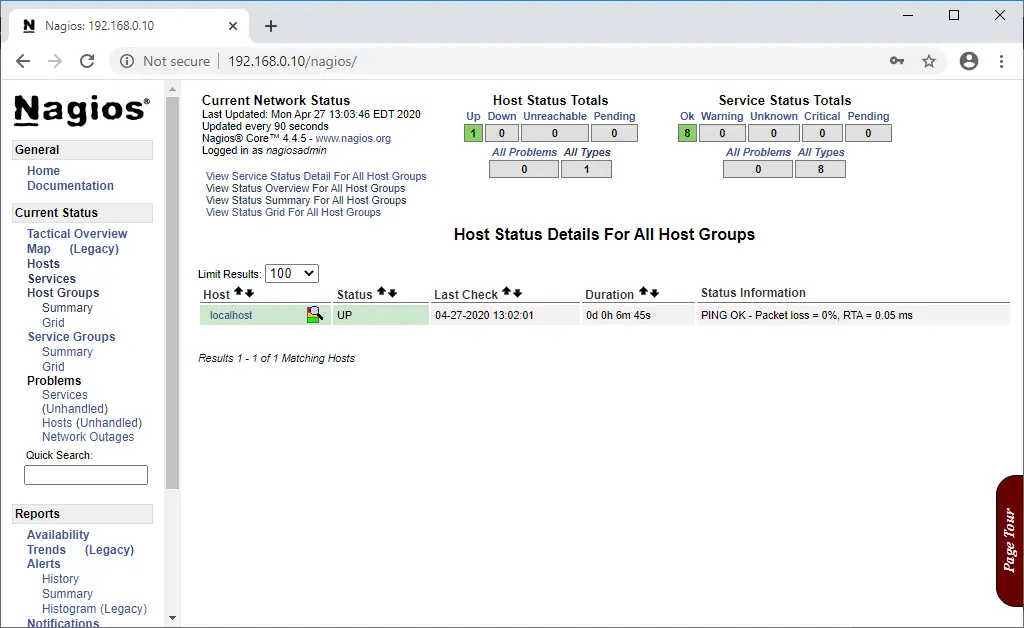The image size is (1024, 628).
Task: Close the Nagios: 192.168.0.10 tab
Action: tap(233, 26)
